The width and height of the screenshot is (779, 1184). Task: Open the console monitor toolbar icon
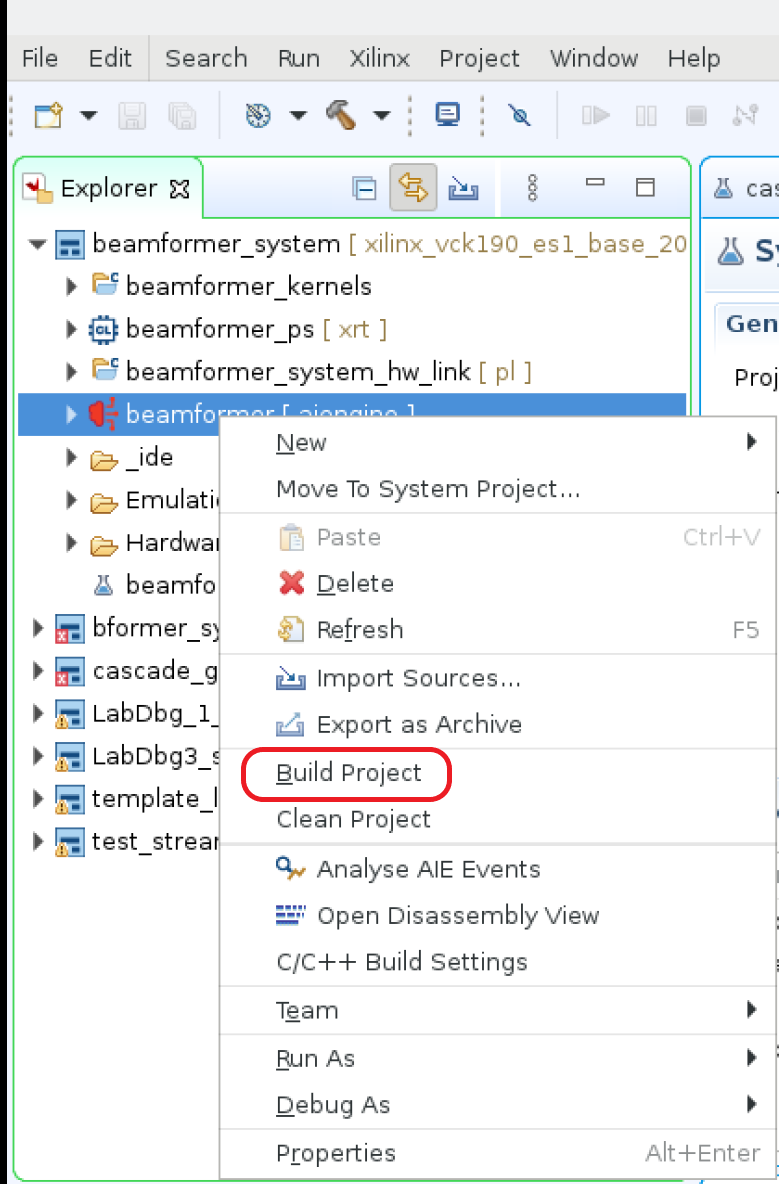point(447,115)
